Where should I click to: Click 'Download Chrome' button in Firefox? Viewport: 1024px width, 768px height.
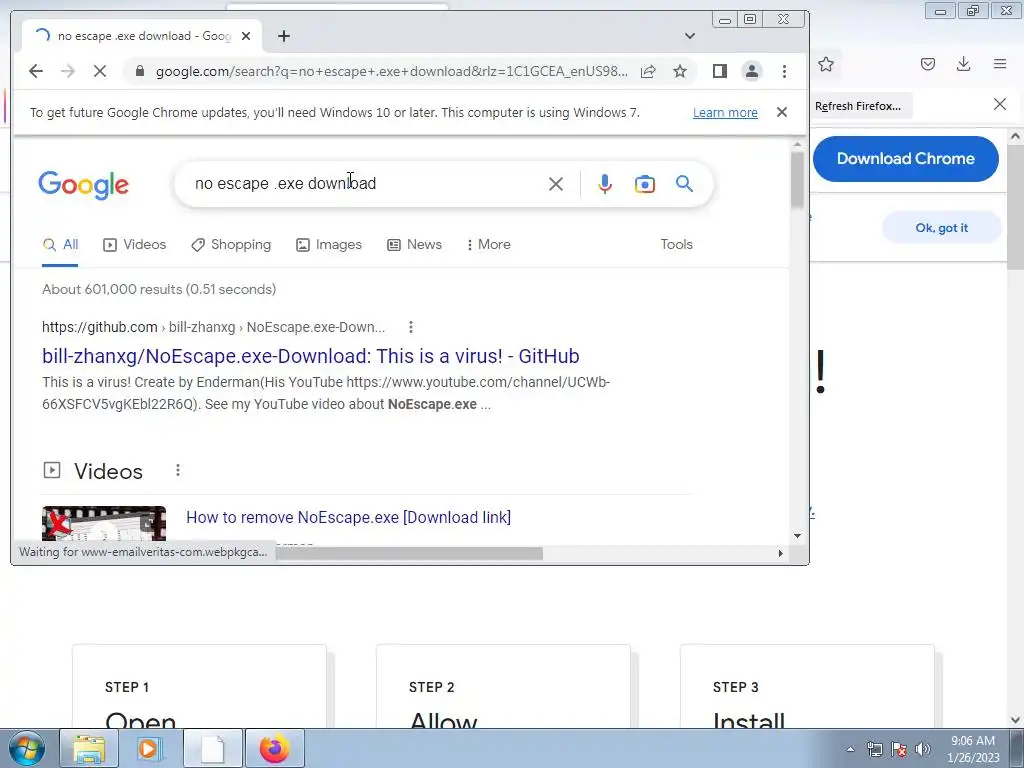tap(905, 159)
